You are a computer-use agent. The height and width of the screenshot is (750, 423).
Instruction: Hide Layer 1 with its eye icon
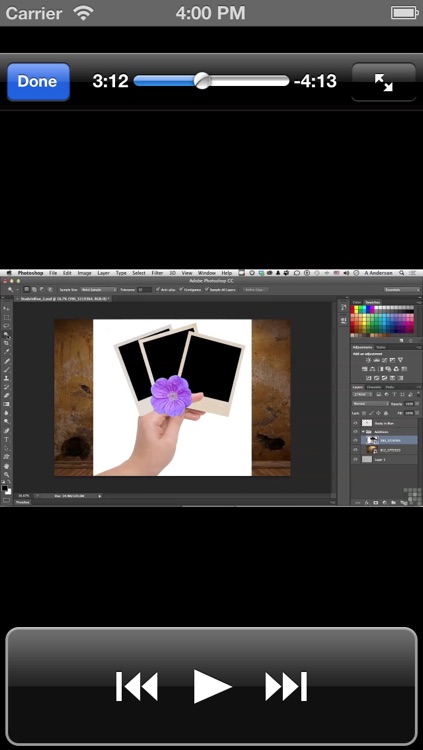[x=355, y=459]
